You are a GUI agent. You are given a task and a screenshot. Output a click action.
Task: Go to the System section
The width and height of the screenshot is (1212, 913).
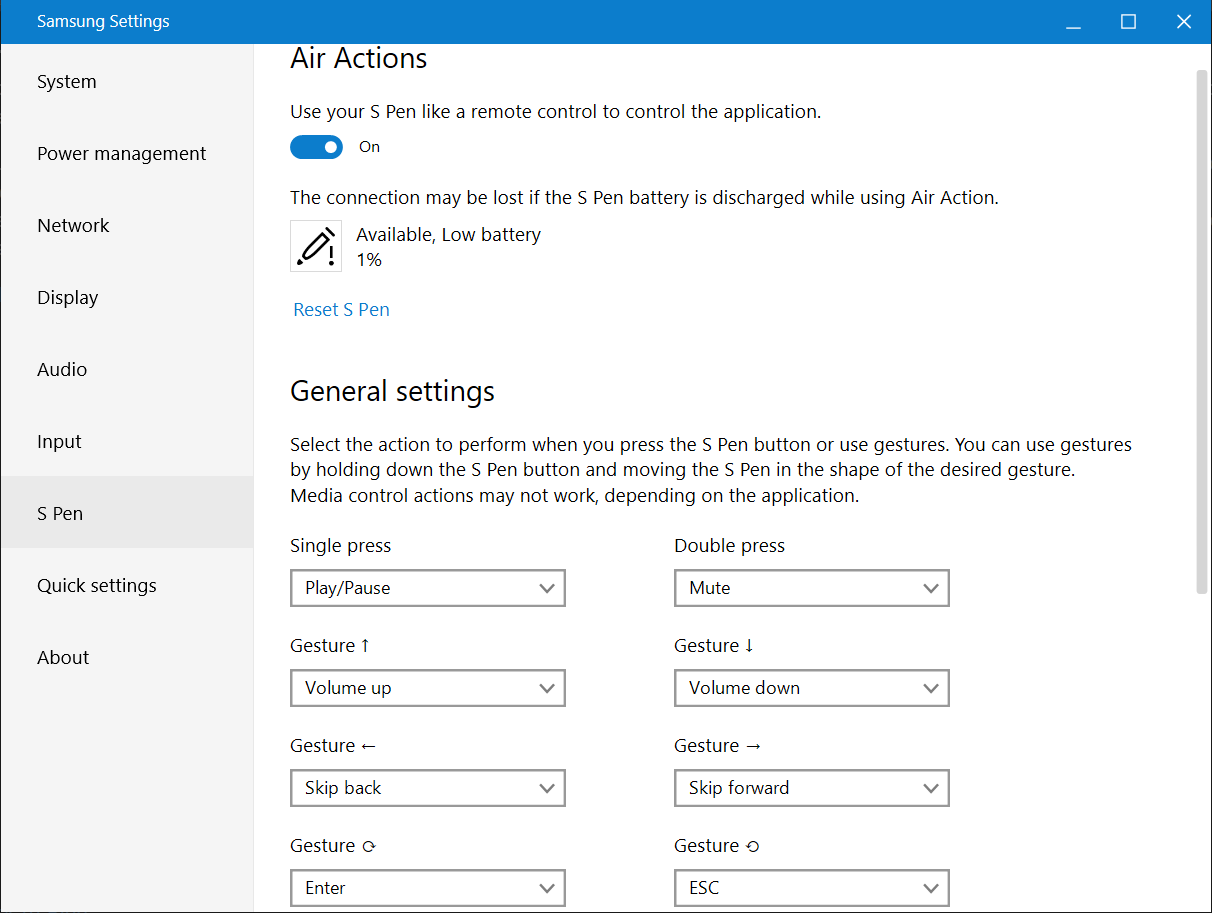(127, 82)
